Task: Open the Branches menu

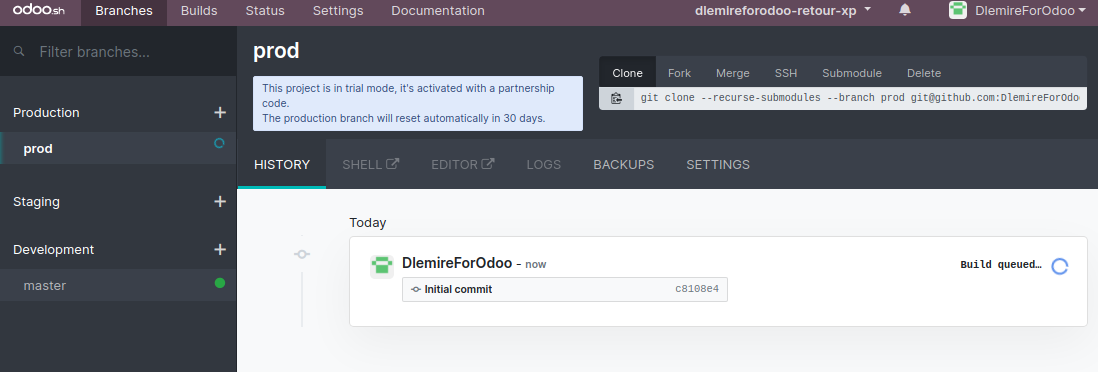Action: (124, 11)
